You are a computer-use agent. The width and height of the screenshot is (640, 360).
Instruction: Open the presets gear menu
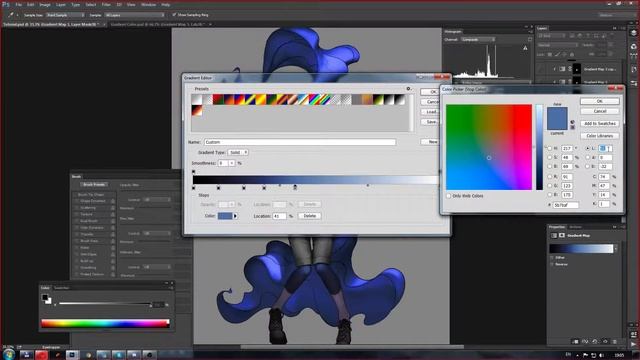pyautogui.click(x=408, y=89)
